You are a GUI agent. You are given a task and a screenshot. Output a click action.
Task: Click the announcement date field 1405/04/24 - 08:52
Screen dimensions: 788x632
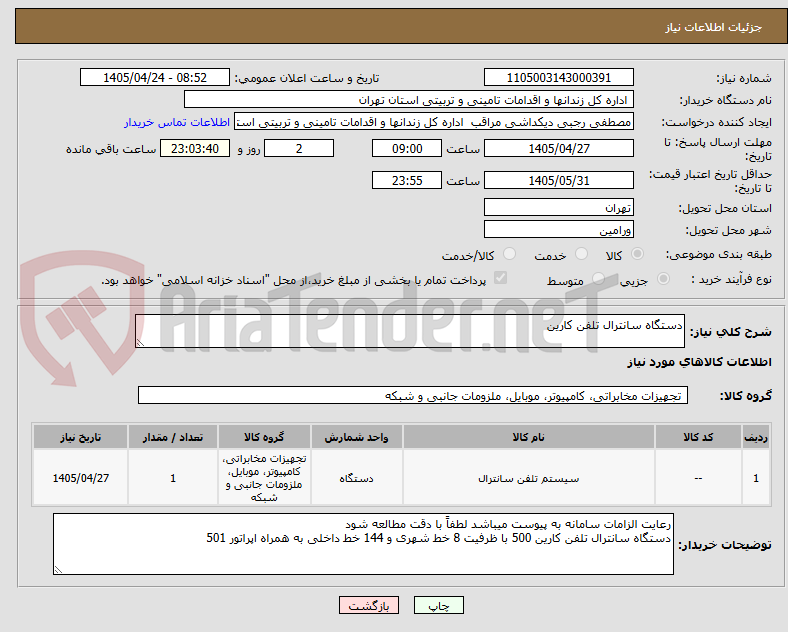tap(155, 77)
